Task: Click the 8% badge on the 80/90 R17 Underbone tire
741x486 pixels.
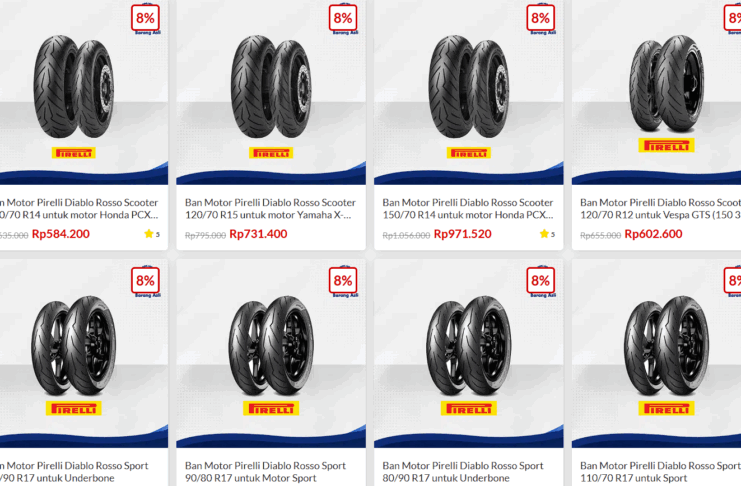Action: 541,282
